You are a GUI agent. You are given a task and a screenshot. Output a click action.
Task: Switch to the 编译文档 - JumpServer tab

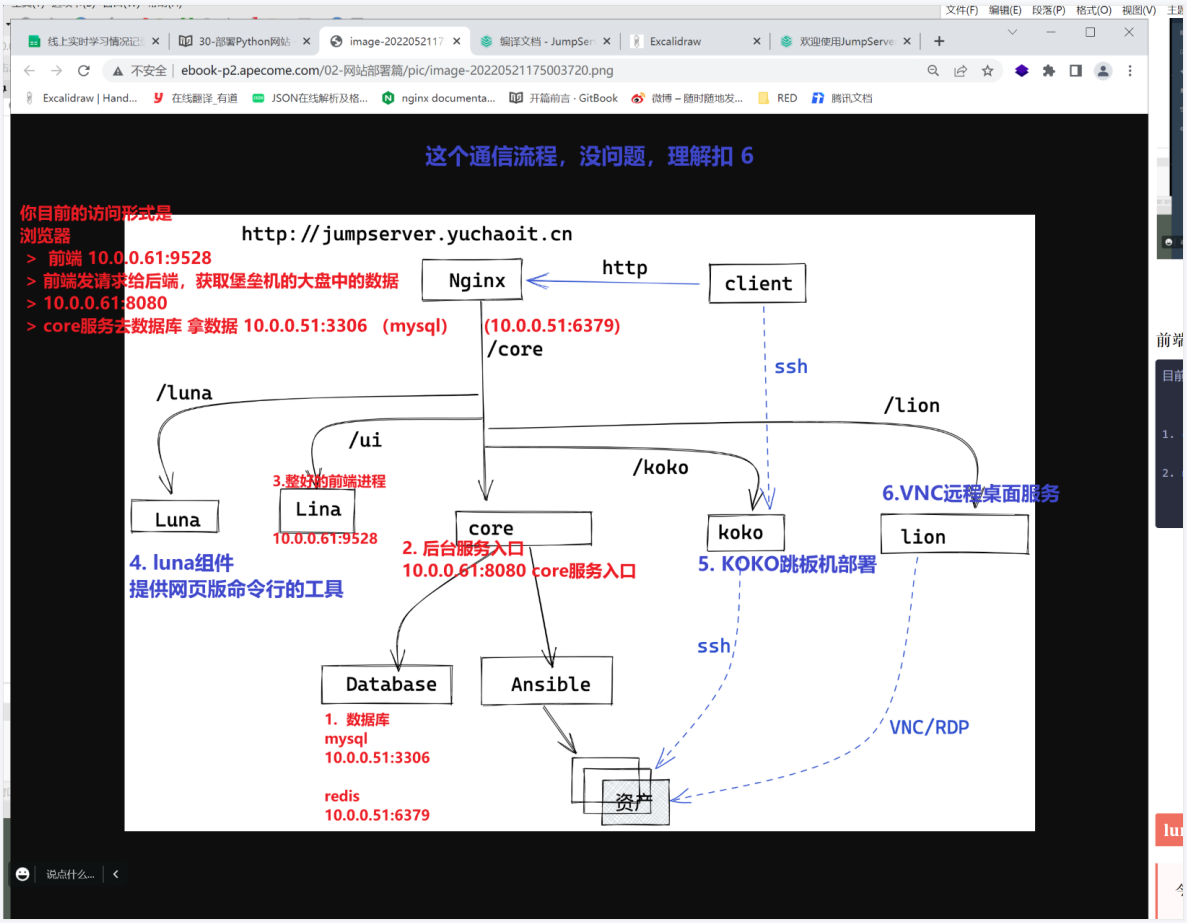(545, 41)
